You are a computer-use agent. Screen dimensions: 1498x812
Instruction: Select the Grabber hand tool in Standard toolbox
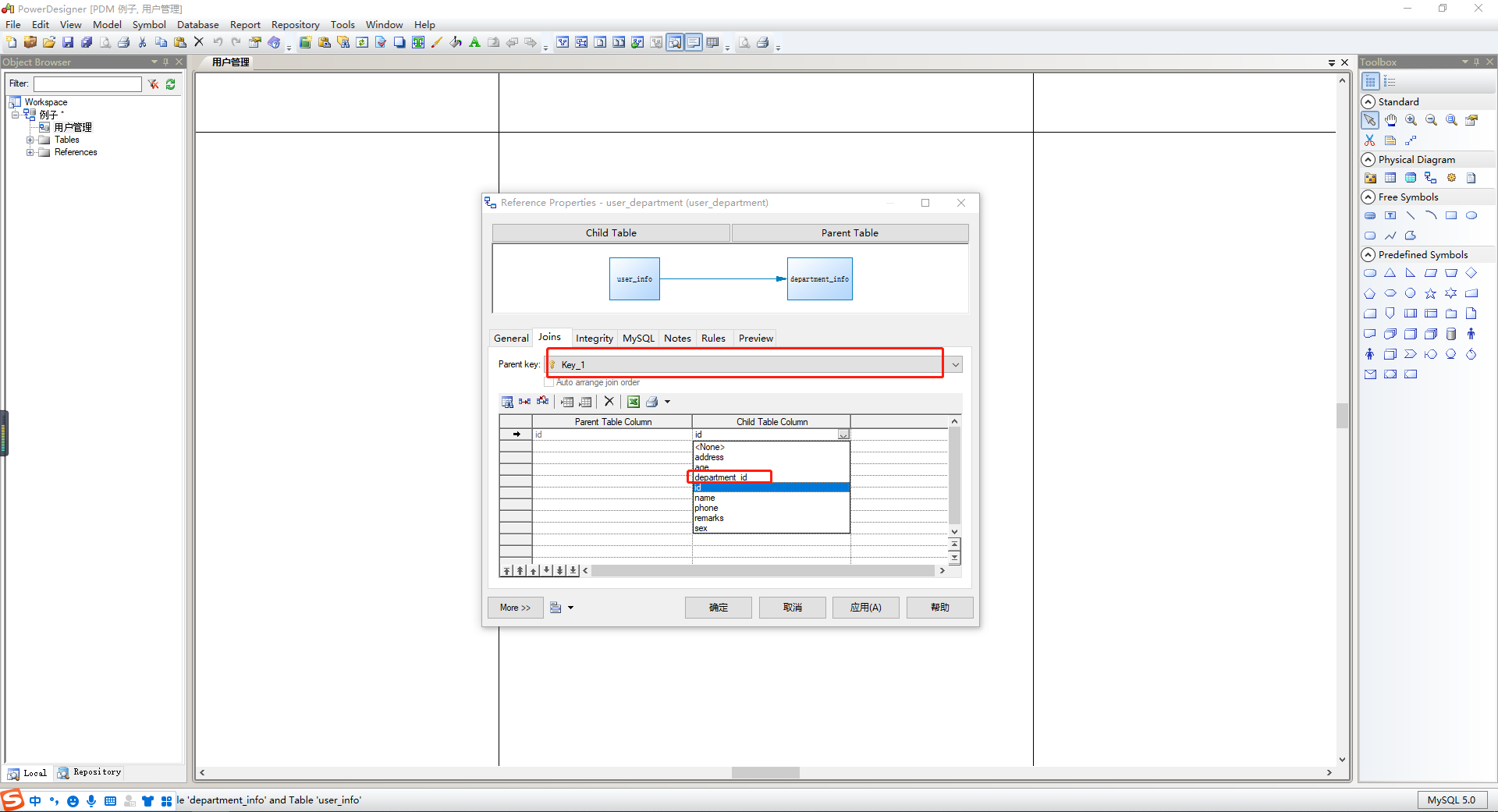[x=1390, y=120]
